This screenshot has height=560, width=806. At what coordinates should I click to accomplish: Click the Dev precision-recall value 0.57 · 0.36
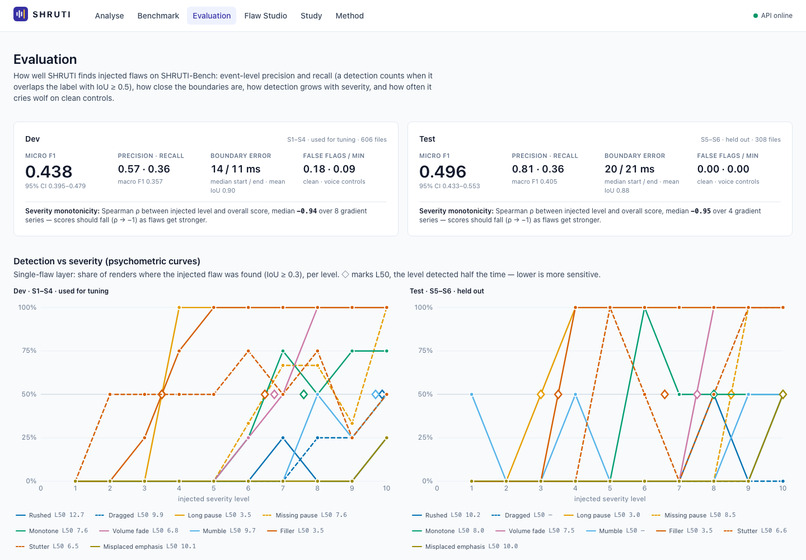point(144,169)
